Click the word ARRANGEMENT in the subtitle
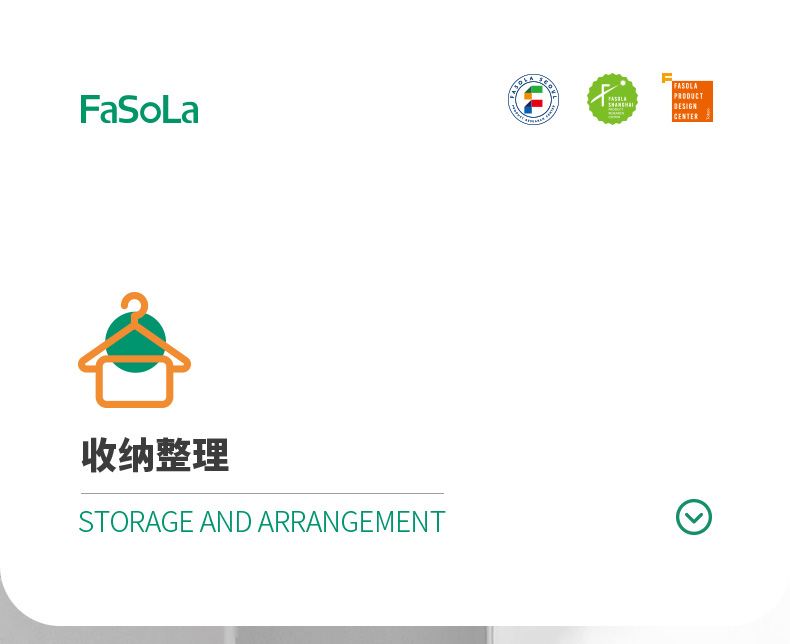Screen dimensions: 790x644 pyautogui.click(x=352, y=522)
